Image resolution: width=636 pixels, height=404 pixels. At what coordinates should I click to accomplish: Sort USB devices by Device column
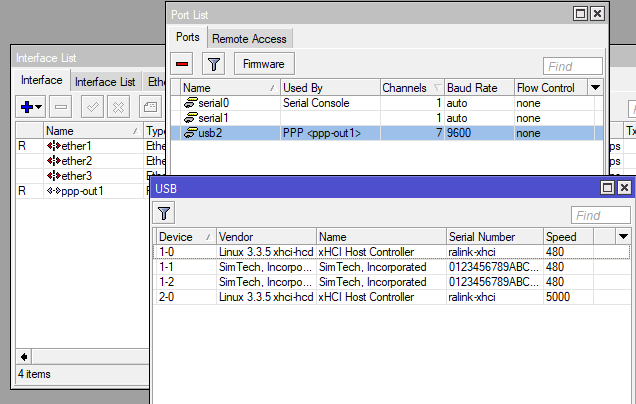(x=186, y=236)
